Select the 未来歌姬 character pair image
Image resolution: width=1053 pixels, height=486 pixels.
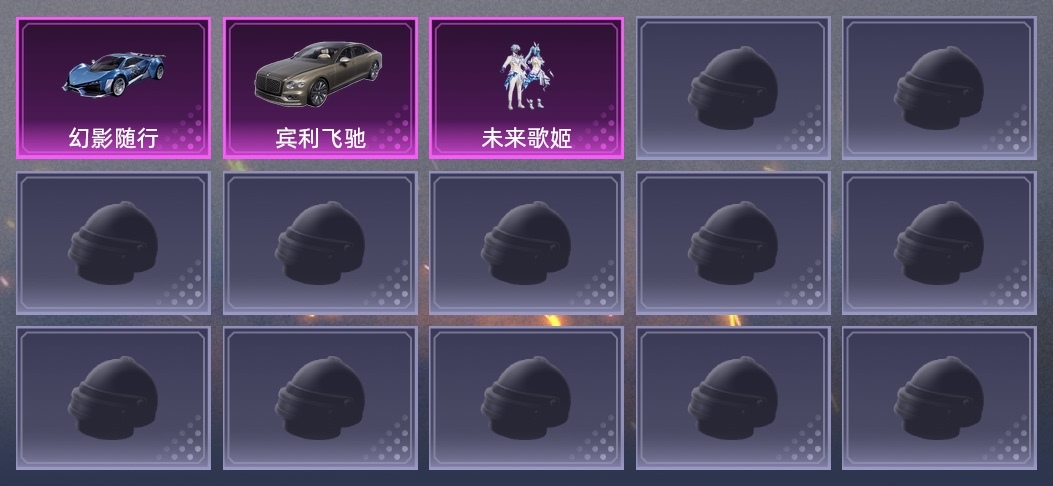pyautogui.click(x=526, y=76)
